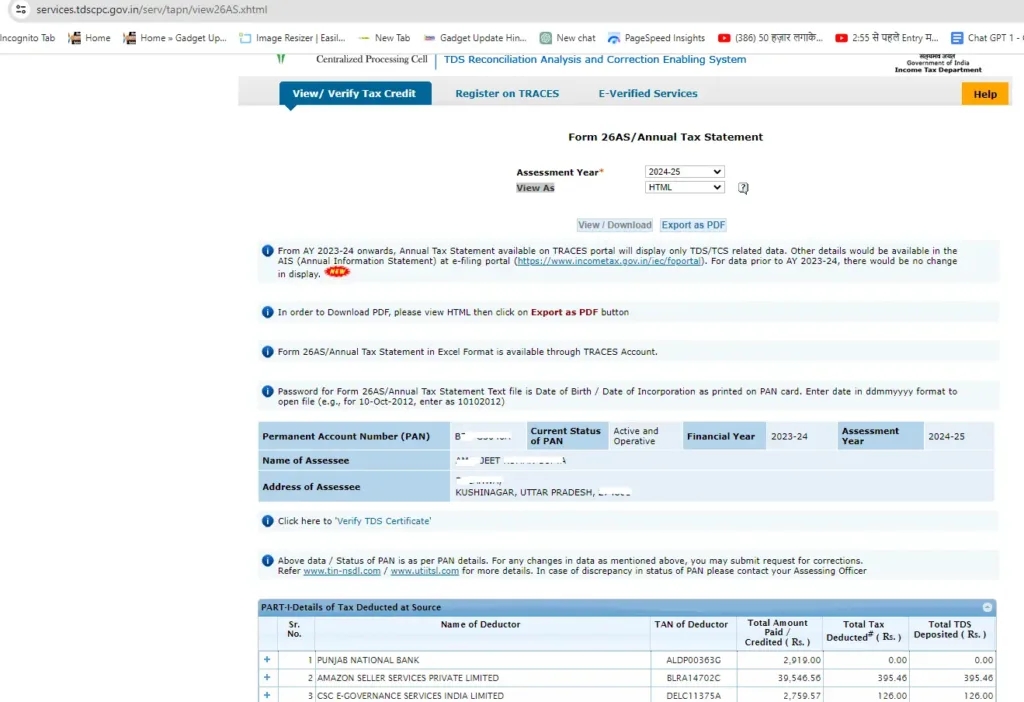1024x702 pixels.
Task: Click the info icon beside the AY 2023-24 notice
Action: [x=267, y=251]
